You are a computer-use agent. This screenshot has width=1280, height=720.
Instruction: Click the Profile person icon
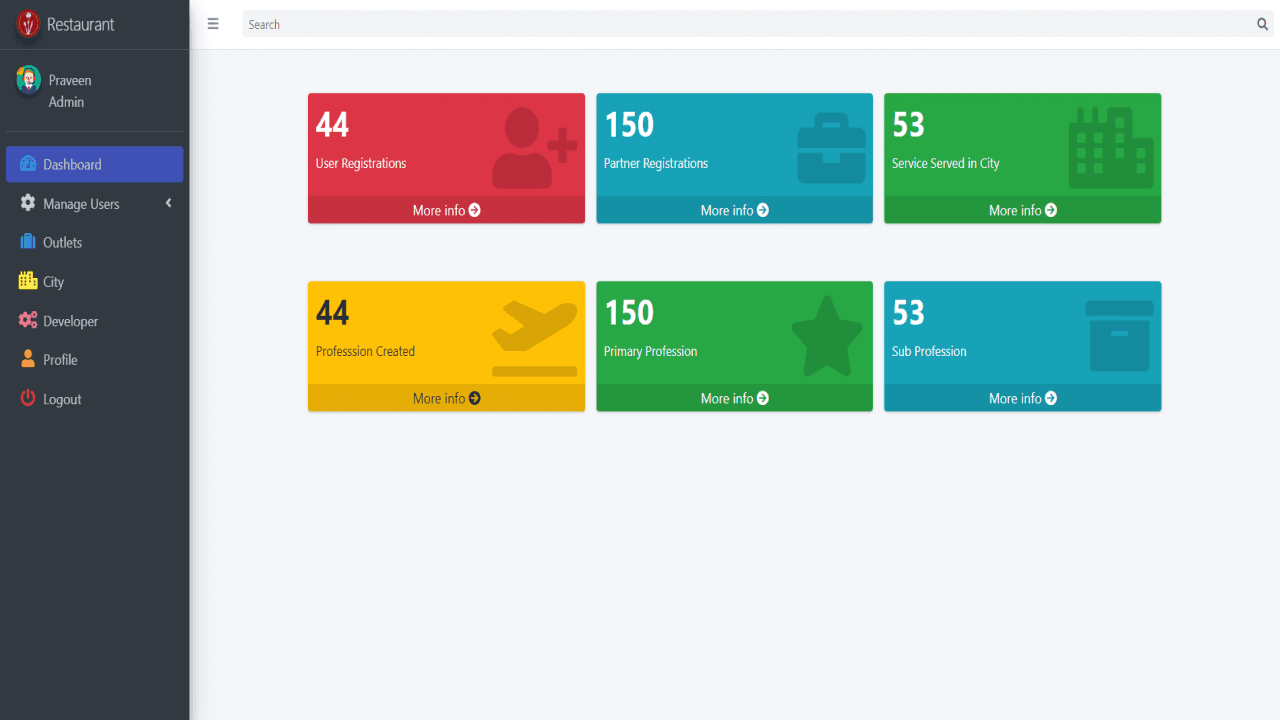coord(28,359)
